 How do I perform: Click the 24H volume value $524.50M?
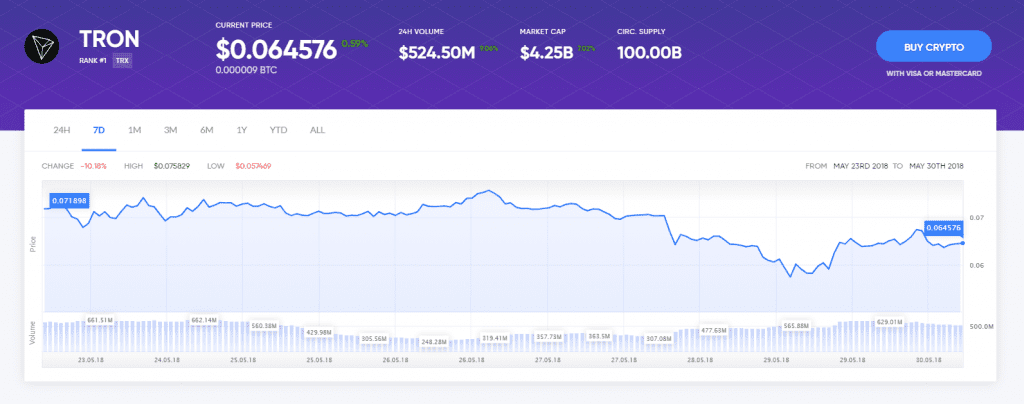coord(437,53)
